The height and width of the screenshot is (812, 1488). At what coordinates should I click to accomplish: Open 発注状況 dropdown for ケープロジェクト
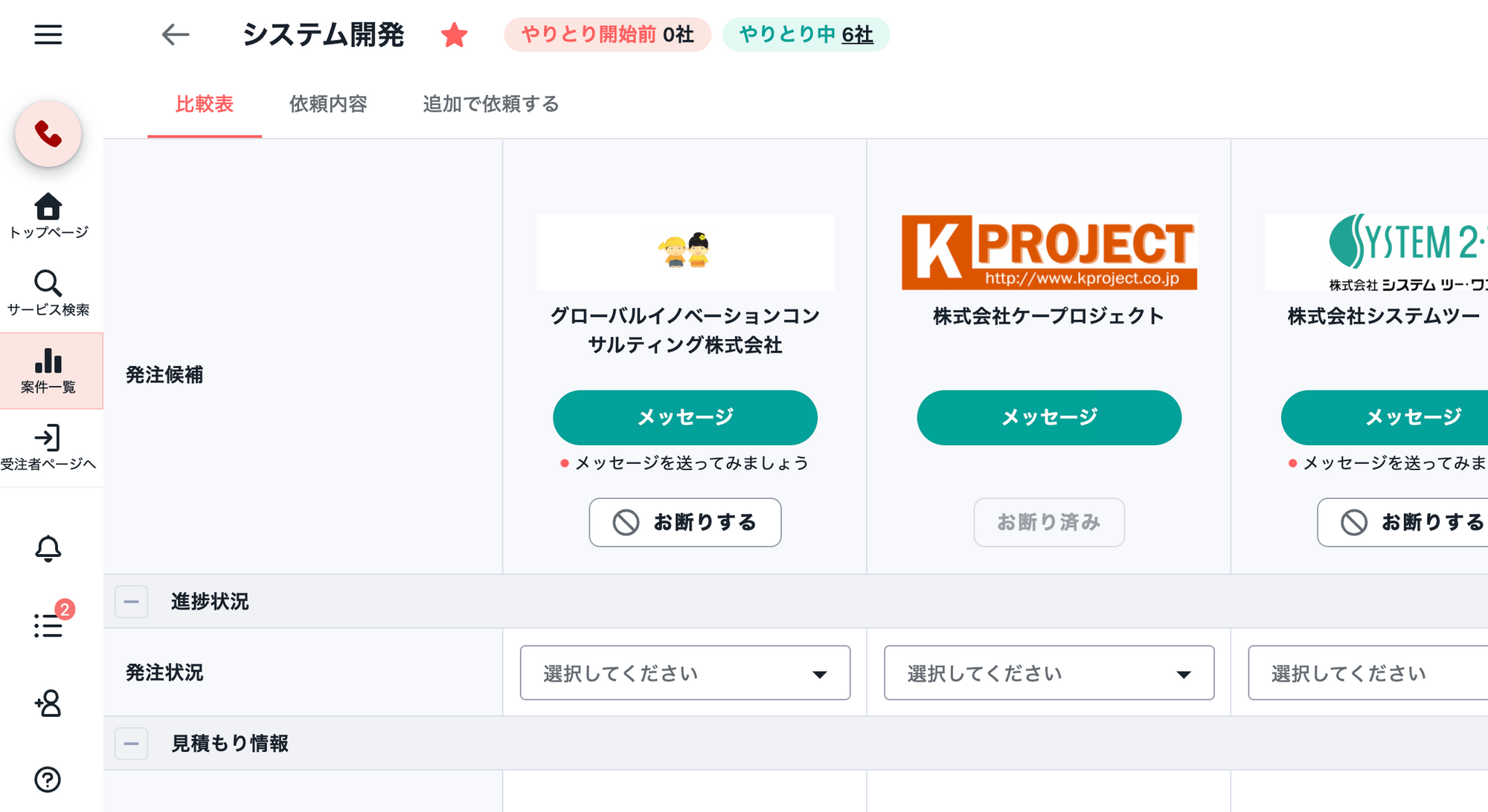(x=1048, y=673)
